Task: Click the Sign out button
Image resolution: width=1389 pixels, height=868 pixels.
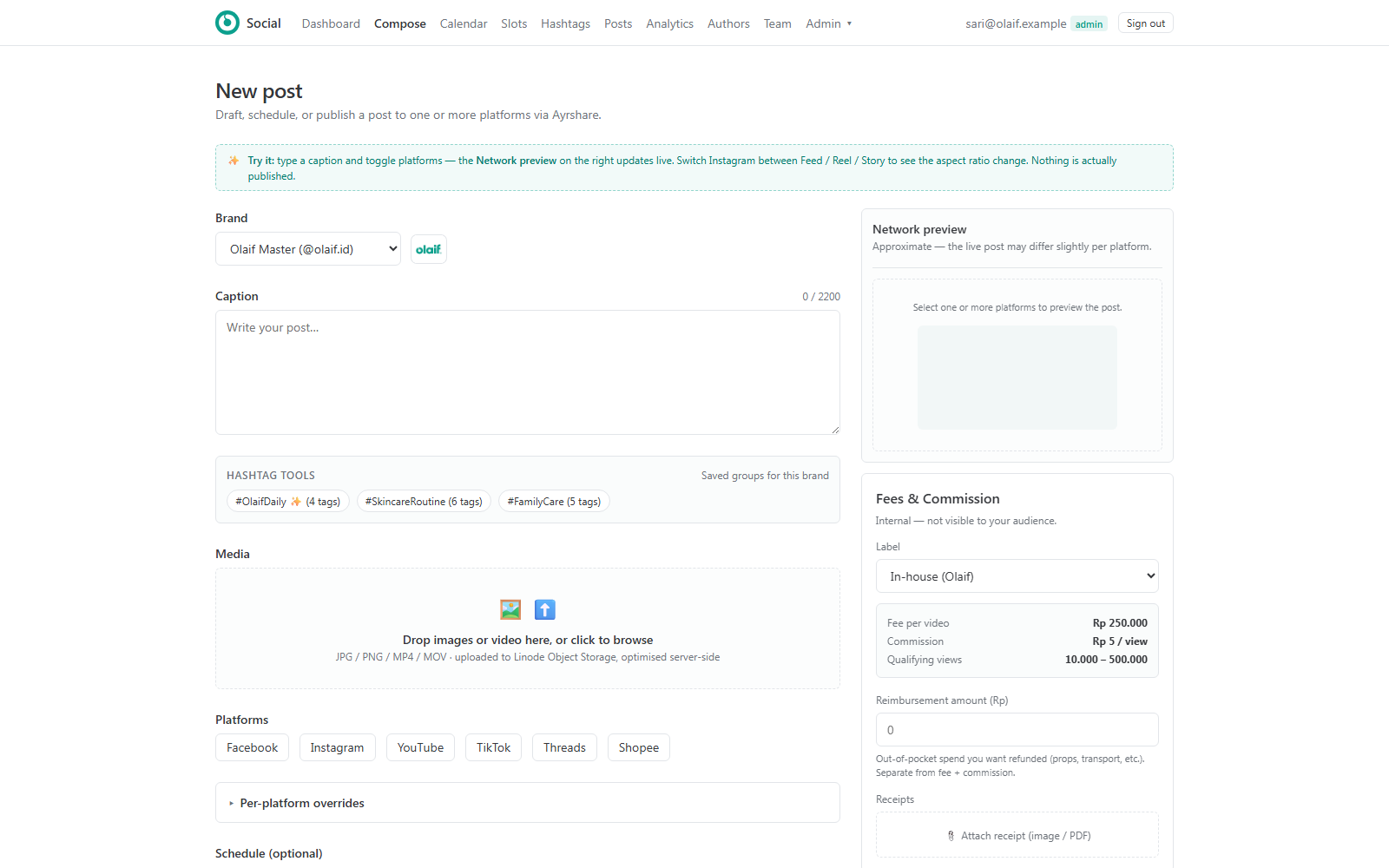Action: click(1146, 23)
